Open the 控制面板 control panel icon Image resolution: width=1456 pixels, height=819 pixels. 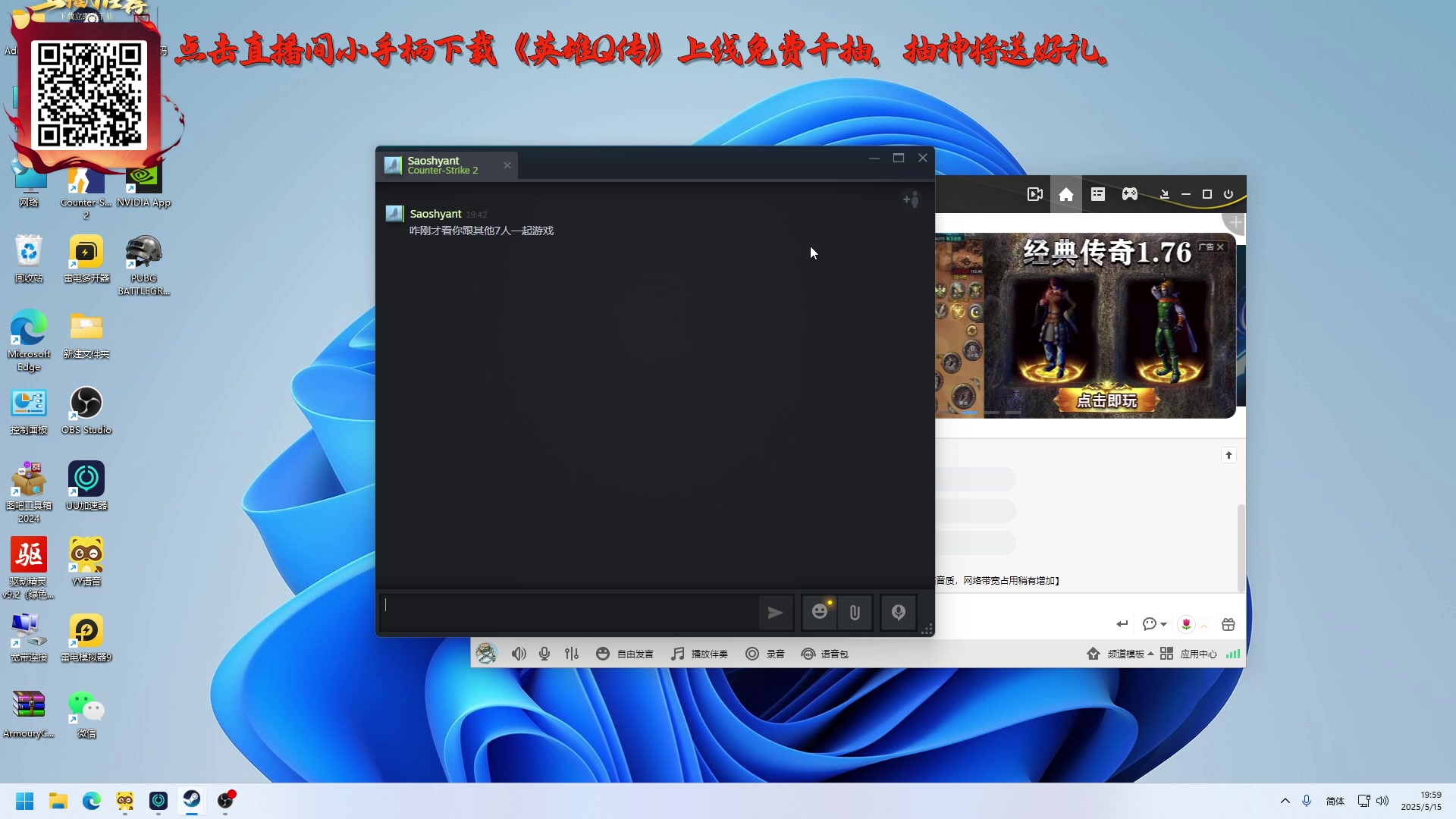29,410
